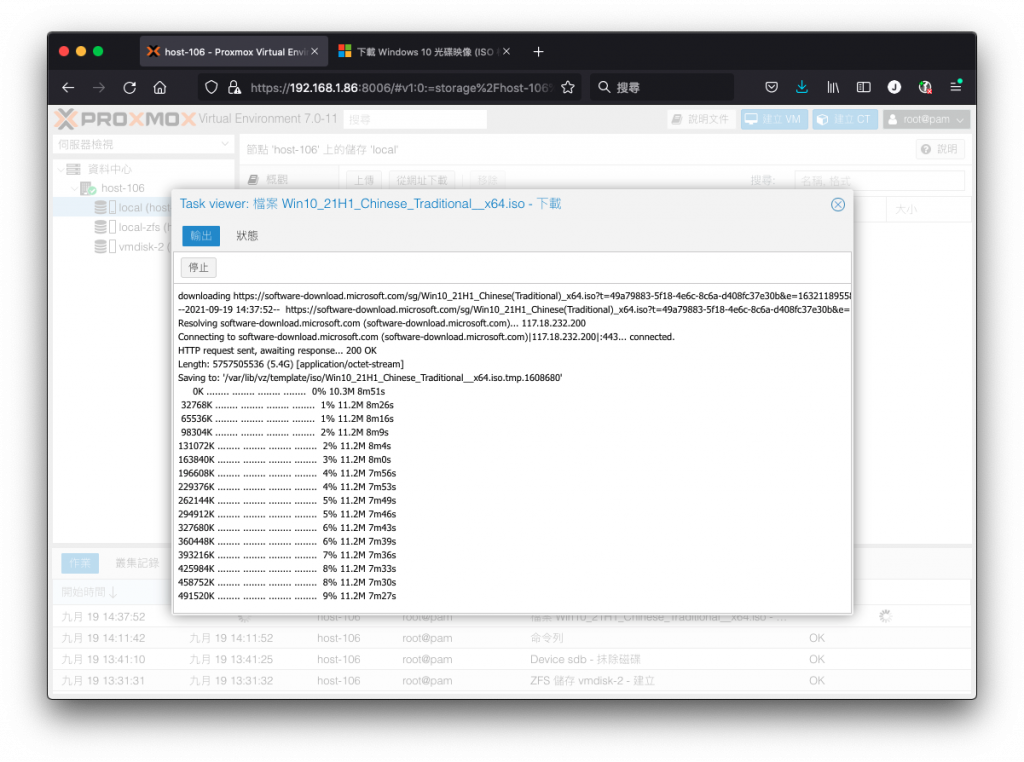
Task: Collapse the 資料中心 tree node
Action: tap(61, 169)
